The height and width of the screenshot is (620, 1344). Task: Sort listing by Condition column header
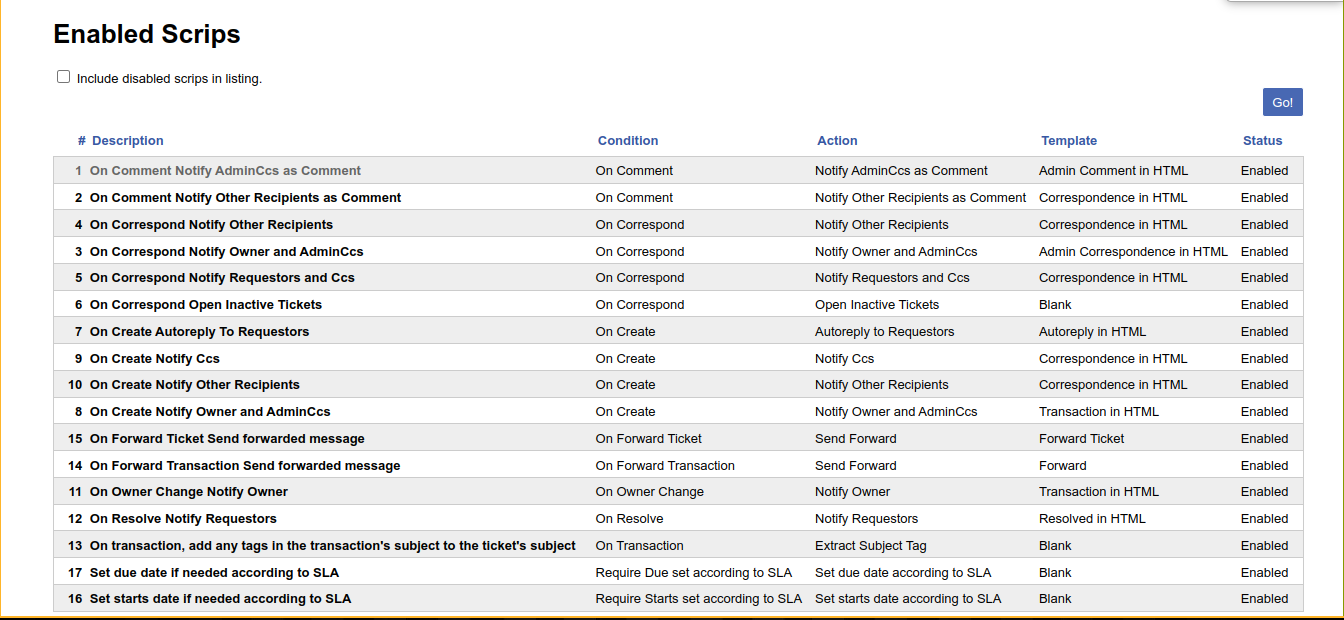click(x=628, y=141)
